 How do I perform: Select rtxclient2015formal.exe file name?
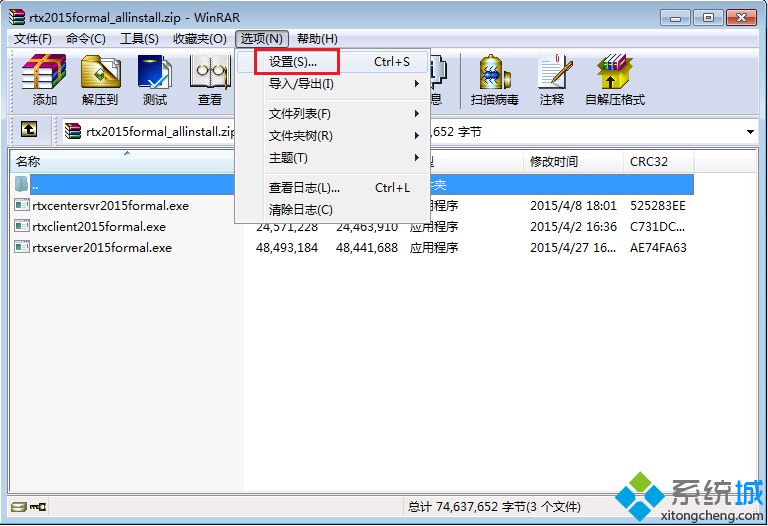pyautogui.click(x=99, y=226)
